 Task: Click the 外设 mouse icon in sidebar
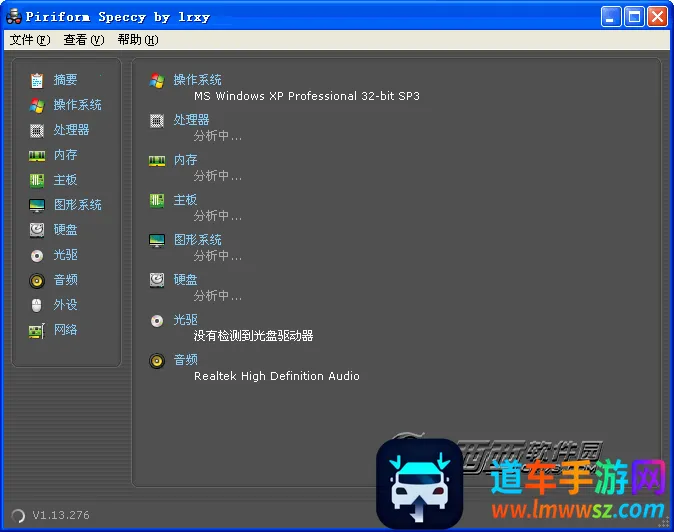tap(37, 305)
